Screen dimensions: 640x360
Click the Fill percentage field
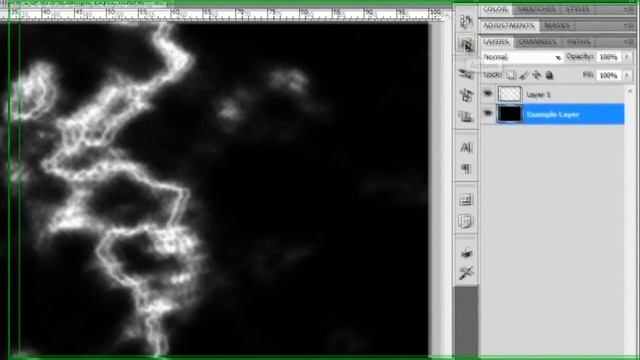609,76
